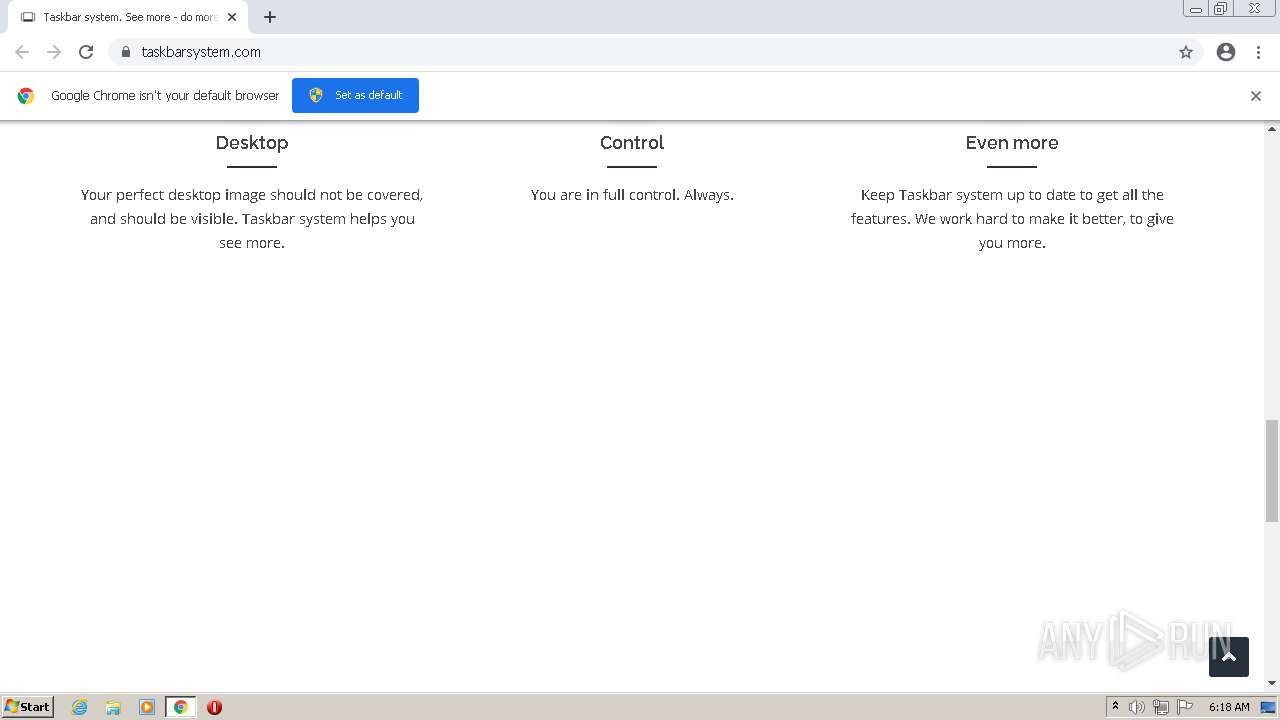Open Action Center flag icon
Viewport: 1280px width, 720px height.
1185,707
